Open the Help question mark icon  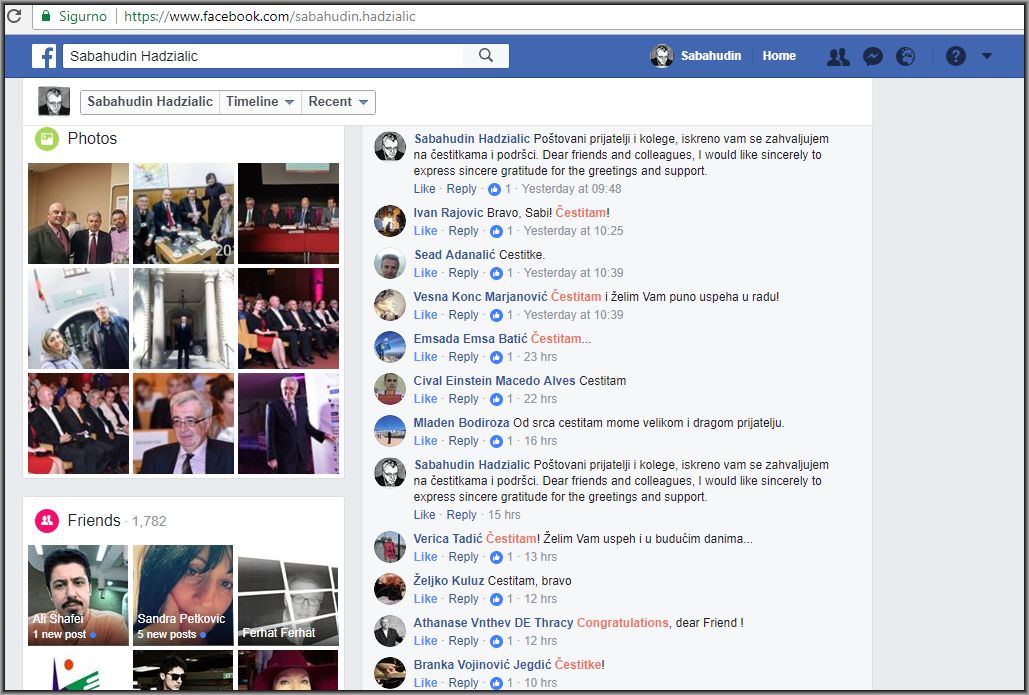tap(956, 56)
